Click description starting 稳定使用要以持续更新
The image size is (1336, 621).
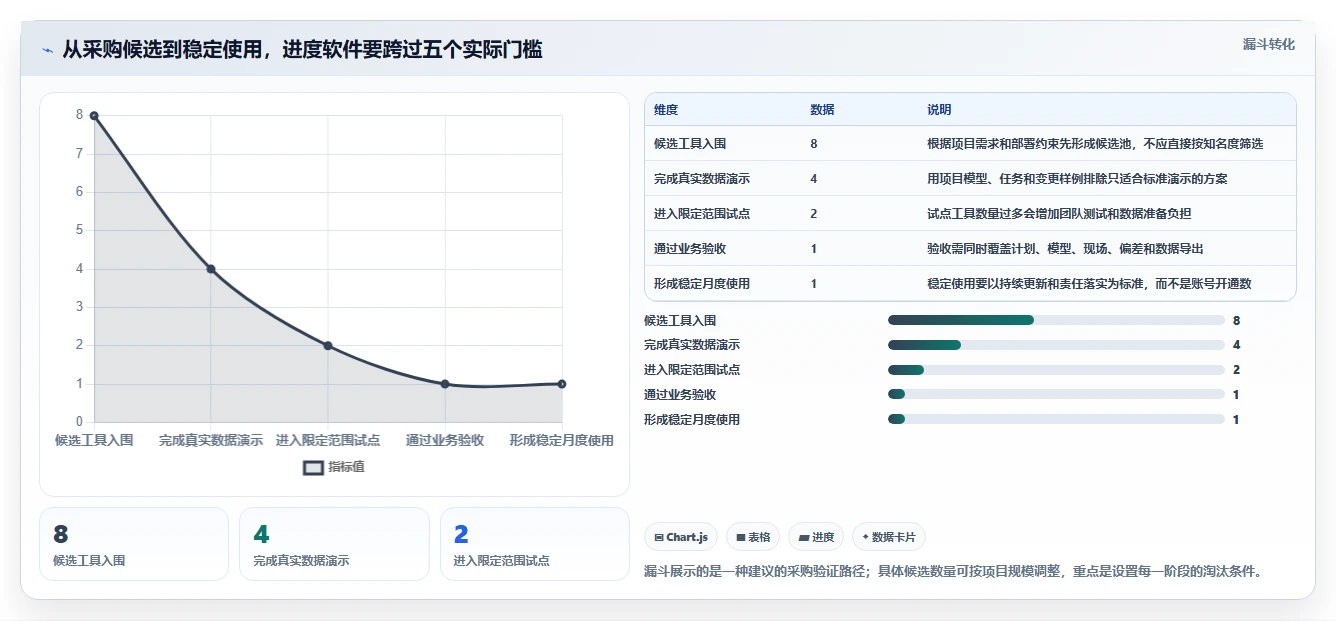(1089, 284)
